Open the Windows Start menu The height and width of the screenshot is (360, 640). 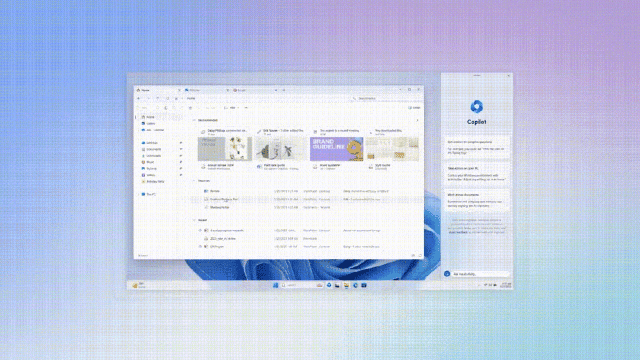coord(275,285)
